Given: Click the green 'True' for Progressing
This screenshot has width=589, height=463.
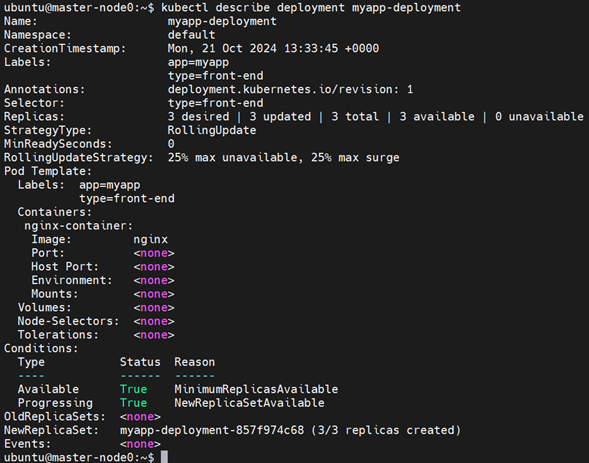Looking at the screenshot, I should click(133, 403).
